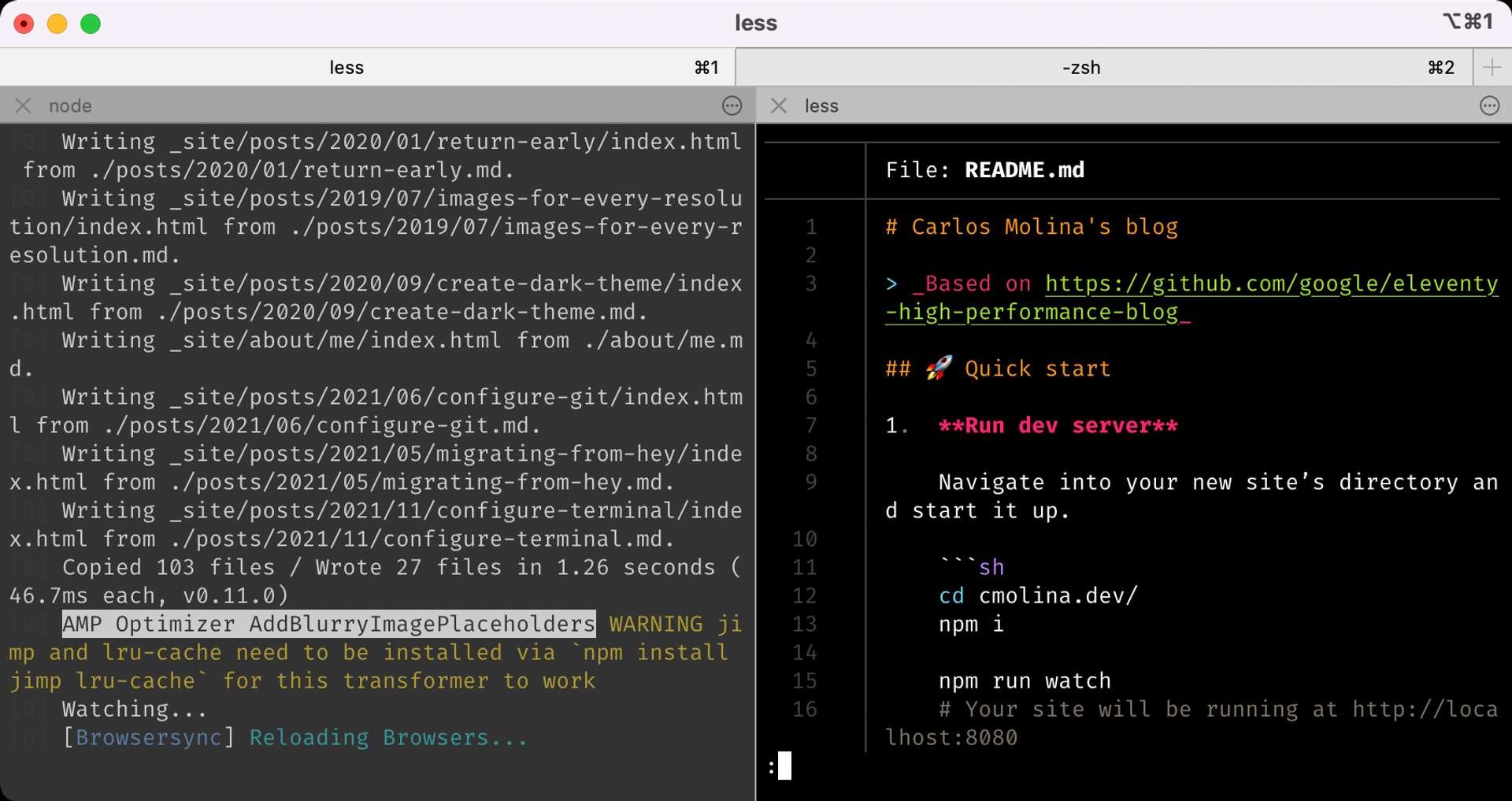Image resolution: width=1512 pixels, height=801 pixels.
Task: Click the README.md file name header
Action: [1024, 170]
